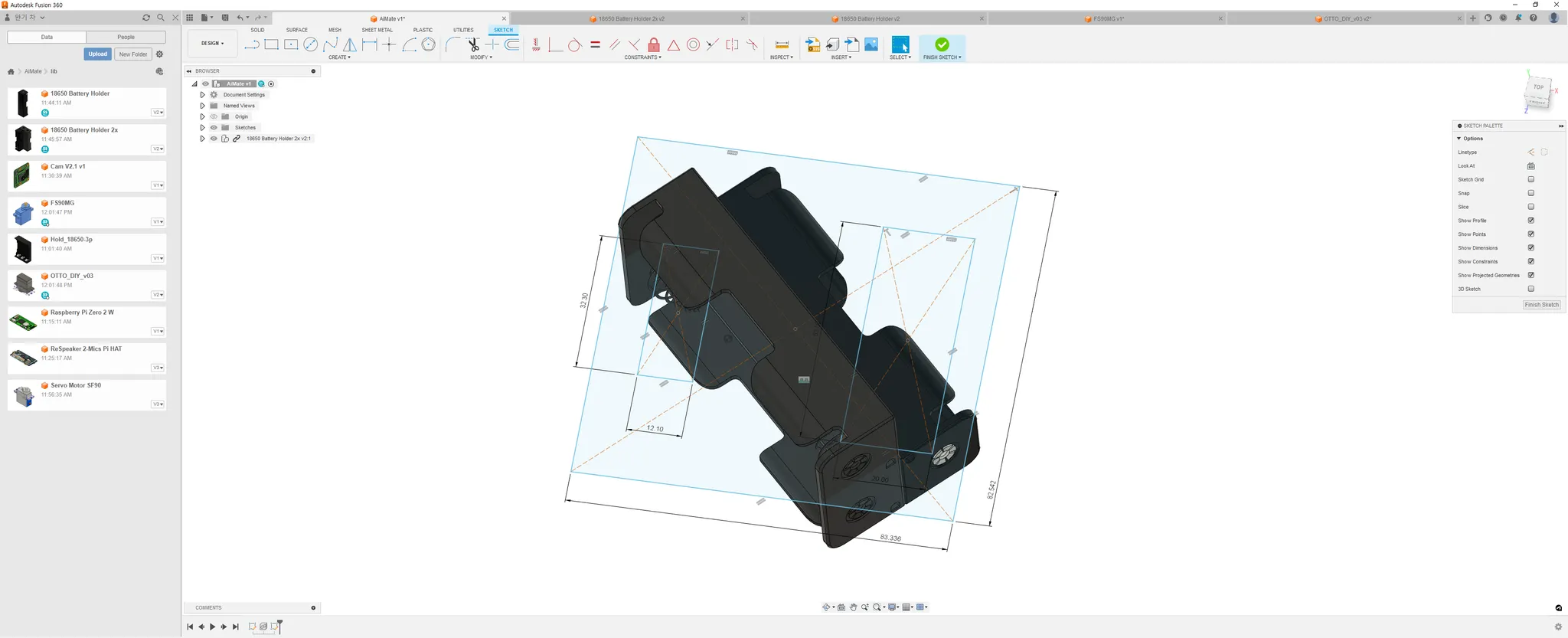
Task: Select the 2-point rectangle tool
Action: 271,44
